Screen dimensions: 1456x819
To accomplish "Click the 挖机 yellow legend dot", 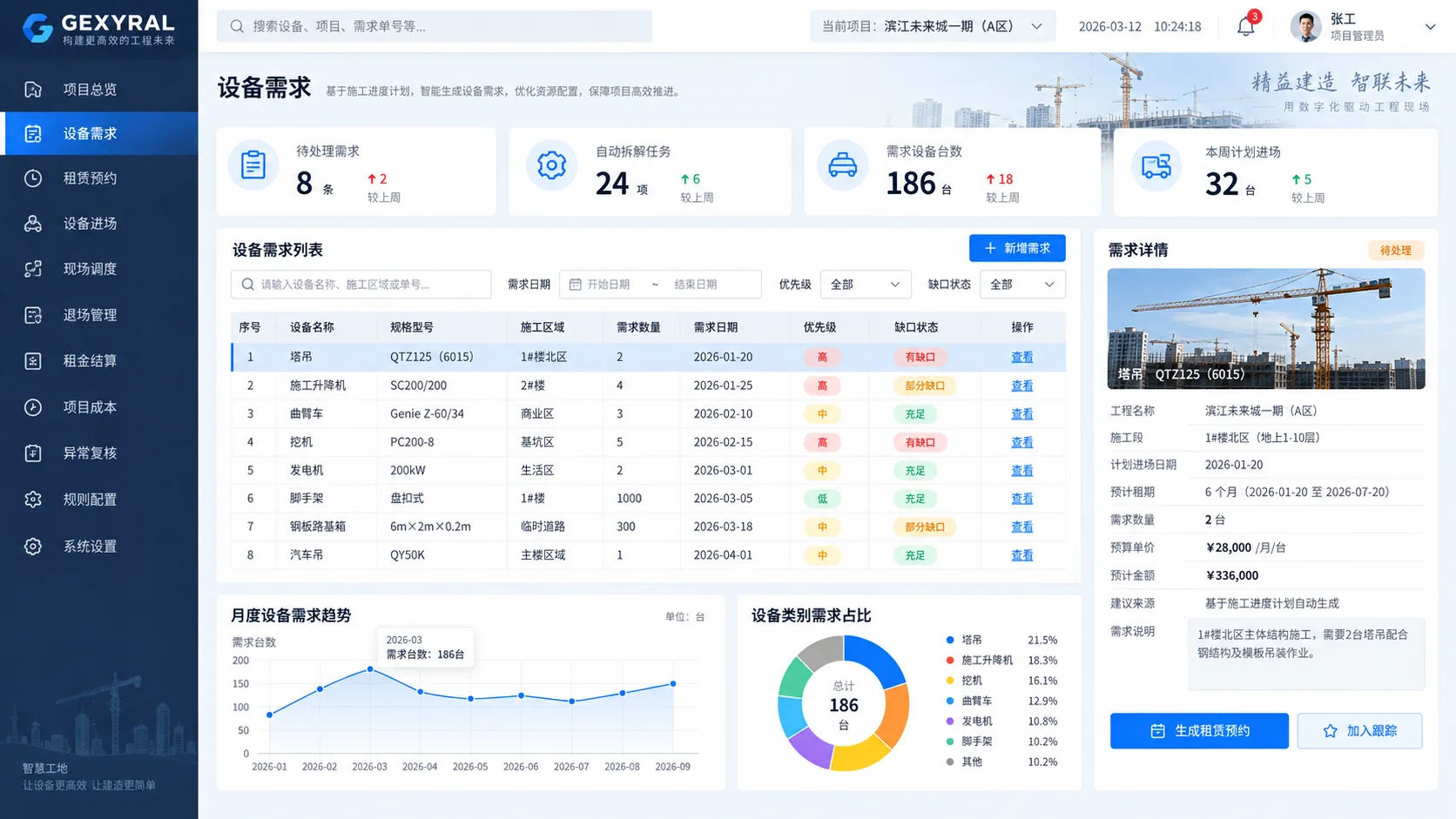I will tap(950, 681).
